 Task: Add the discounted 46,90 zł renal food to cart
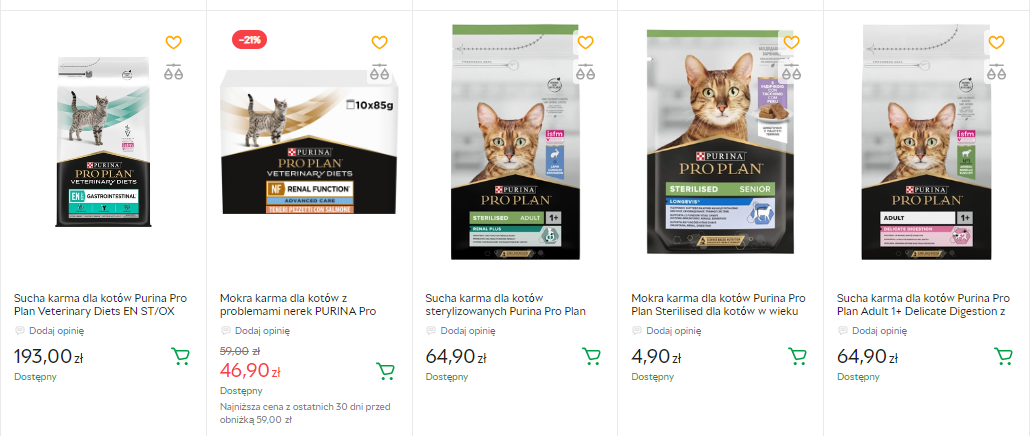[x=386, y=372]
